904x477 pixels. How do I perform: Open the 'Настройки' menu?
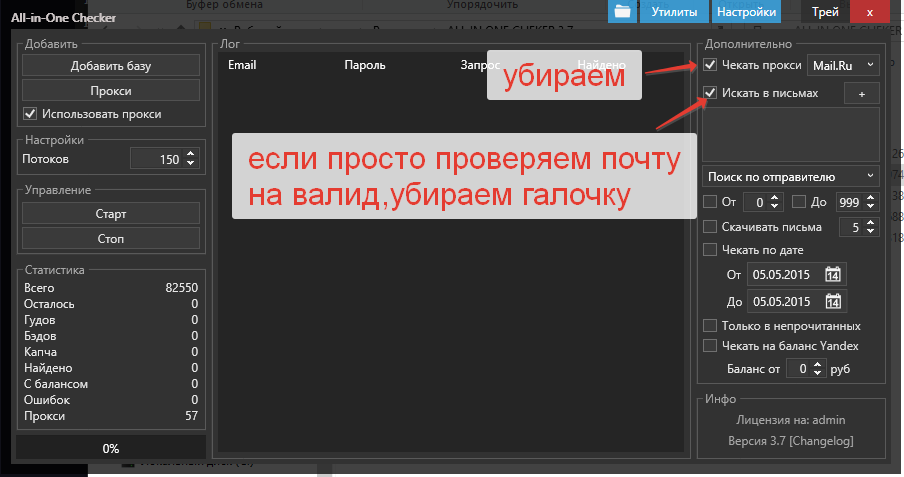point(746,12)
